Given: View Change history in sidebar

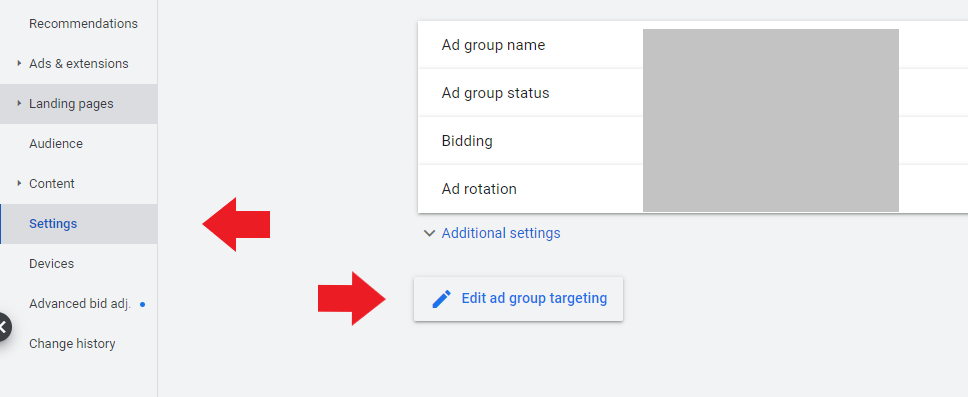Looking at the screenshot, I should pos(72,344).
